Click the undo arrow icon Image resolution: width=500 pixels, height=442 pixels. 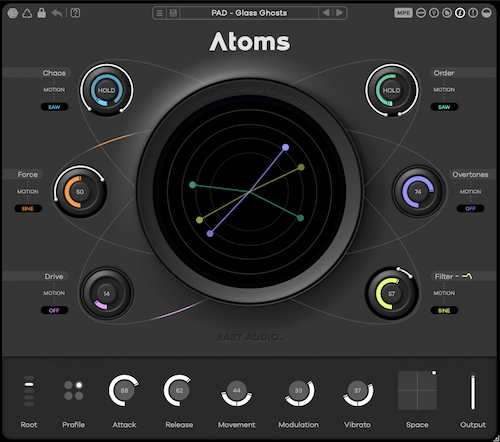tap(57, 13)
